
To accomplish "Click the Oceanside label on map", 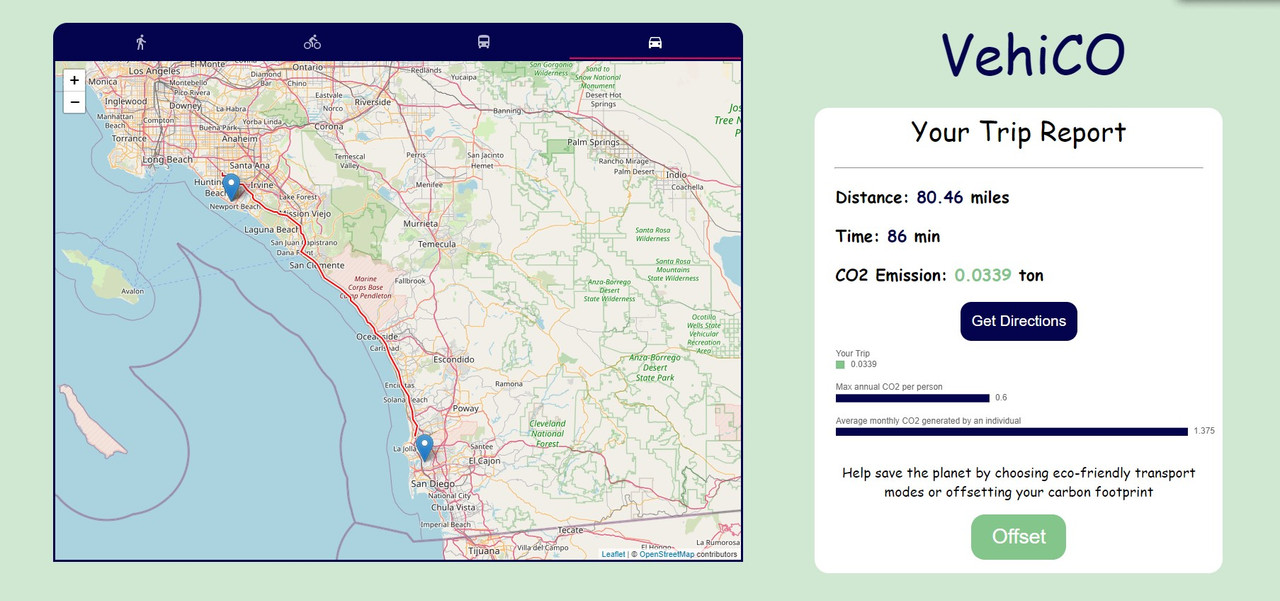I will (378, 337).
